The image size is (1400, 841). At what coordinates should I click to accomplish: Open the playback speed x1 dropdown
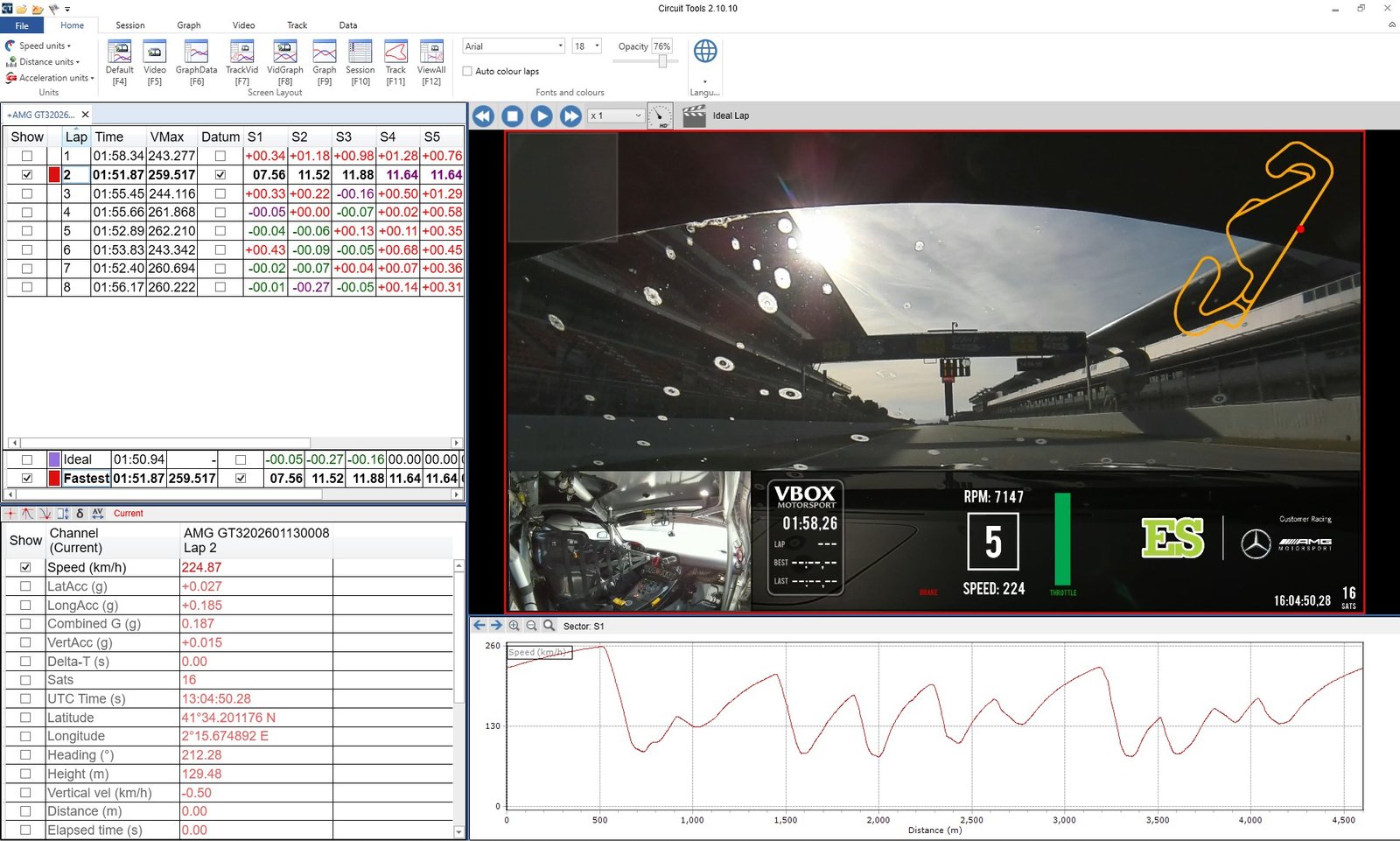pos(637,116)
